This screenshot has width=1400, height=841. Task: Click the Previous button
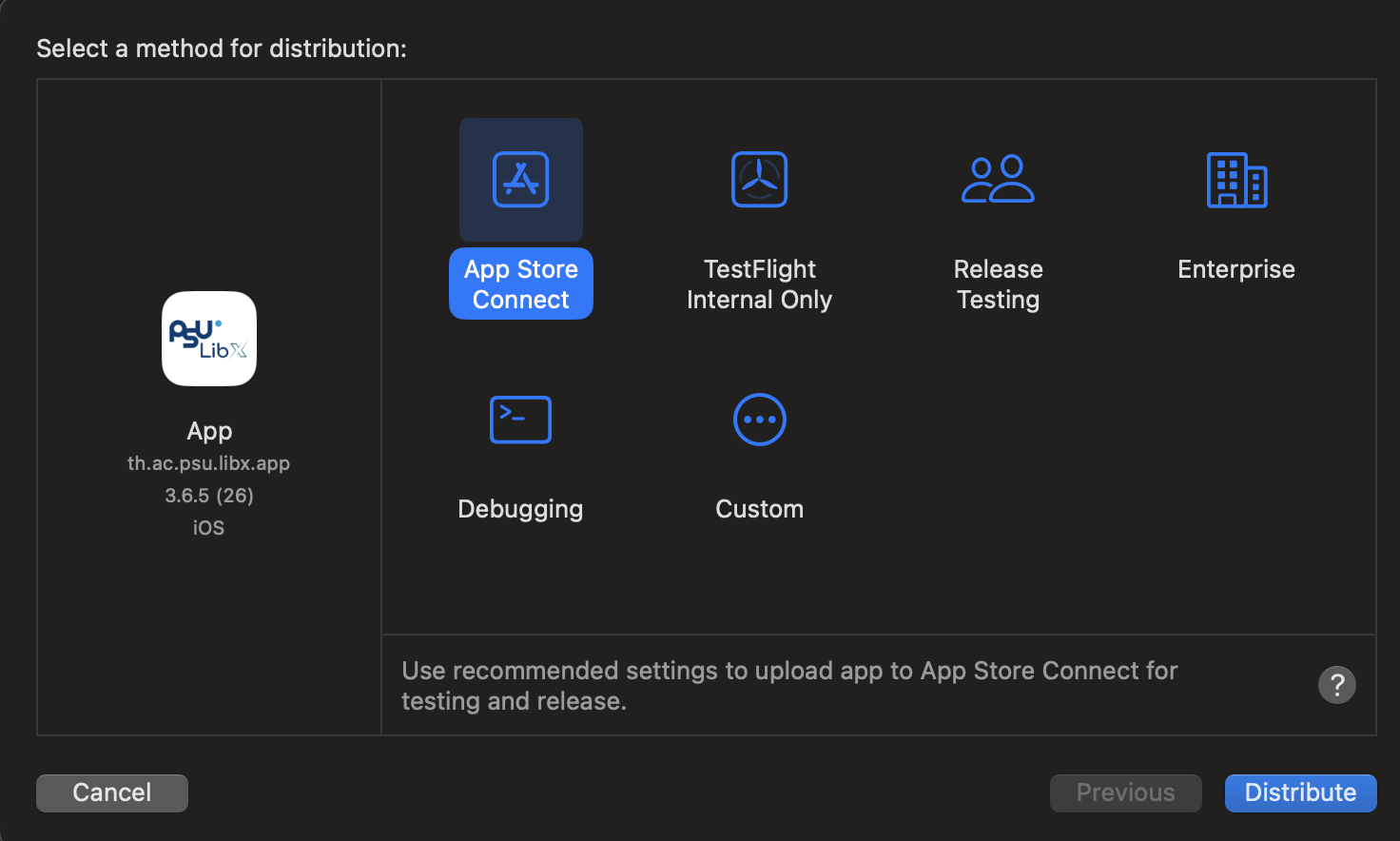(1125, 792)
